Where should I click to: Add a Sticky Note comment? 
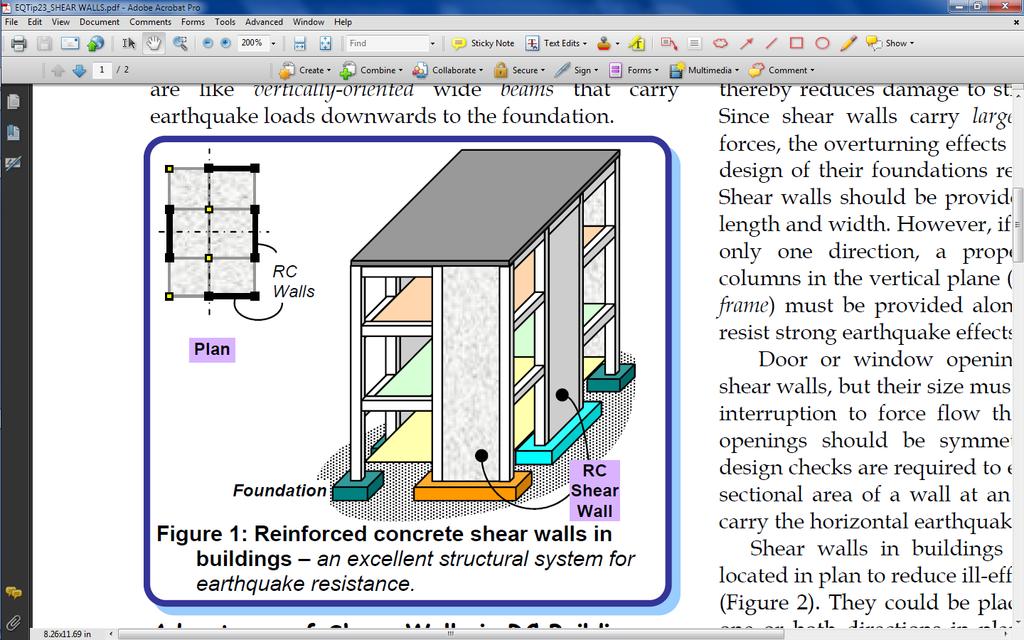pyautogui.click(x=483, y=43)
